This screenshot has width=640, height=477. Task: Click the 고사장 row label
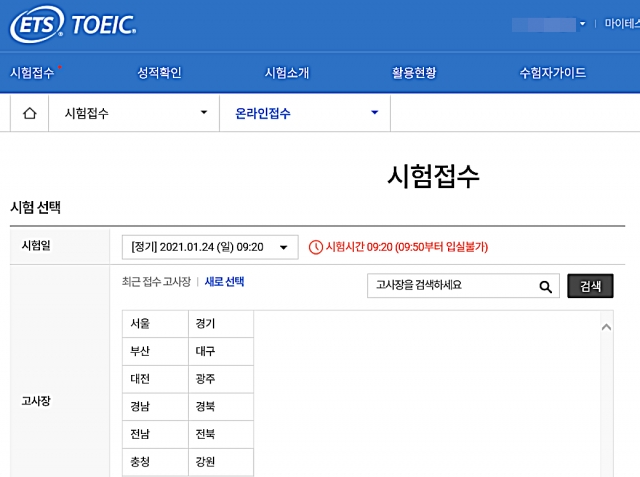36,401
